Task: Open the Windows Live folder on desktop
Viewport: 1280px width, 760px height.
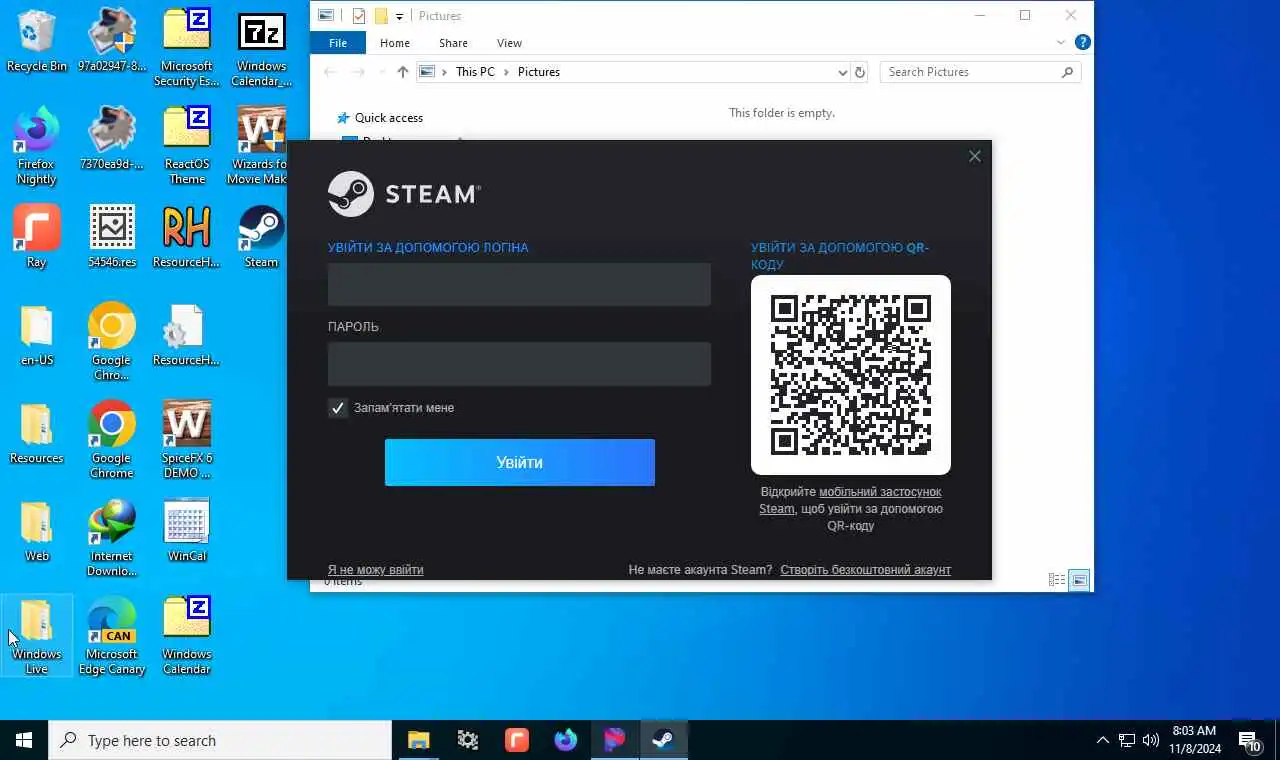Action: click(x=37, y=635)
